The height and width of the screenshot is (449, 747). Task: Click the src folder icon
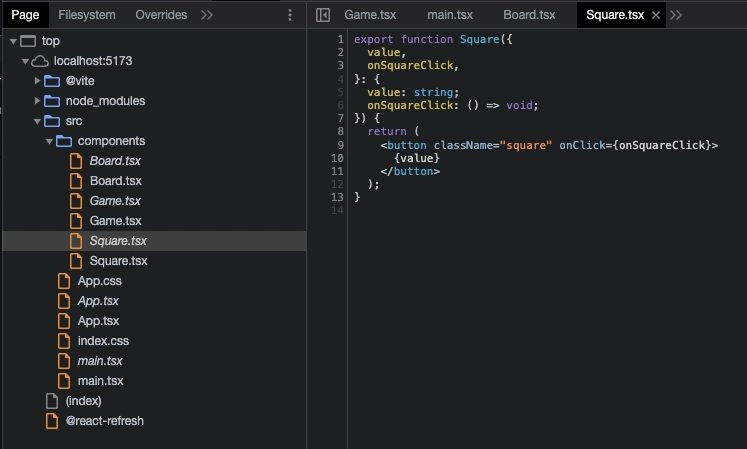click(52, 121)
